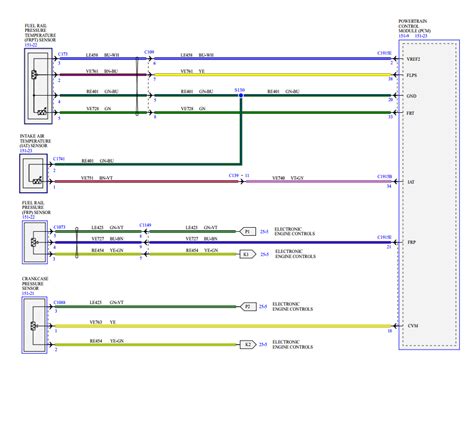Click the Fuel Rail Pressure Temperature sensor symbol box
The height and width of the screenshot is (425, 474).
(x=38, y=86)
